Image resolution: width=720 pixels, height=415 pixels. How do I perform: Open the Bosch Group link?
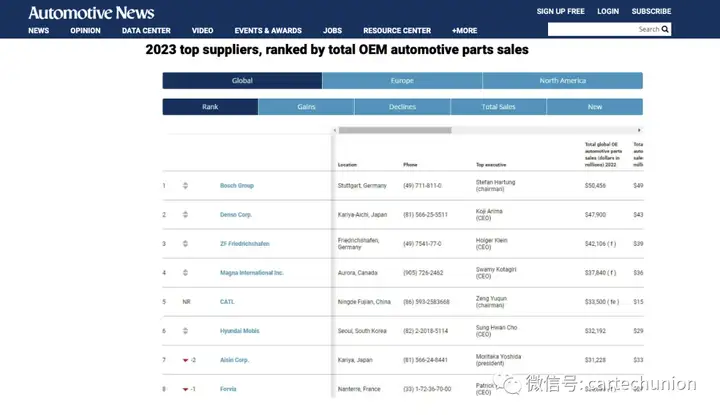(x=237, y=185)
